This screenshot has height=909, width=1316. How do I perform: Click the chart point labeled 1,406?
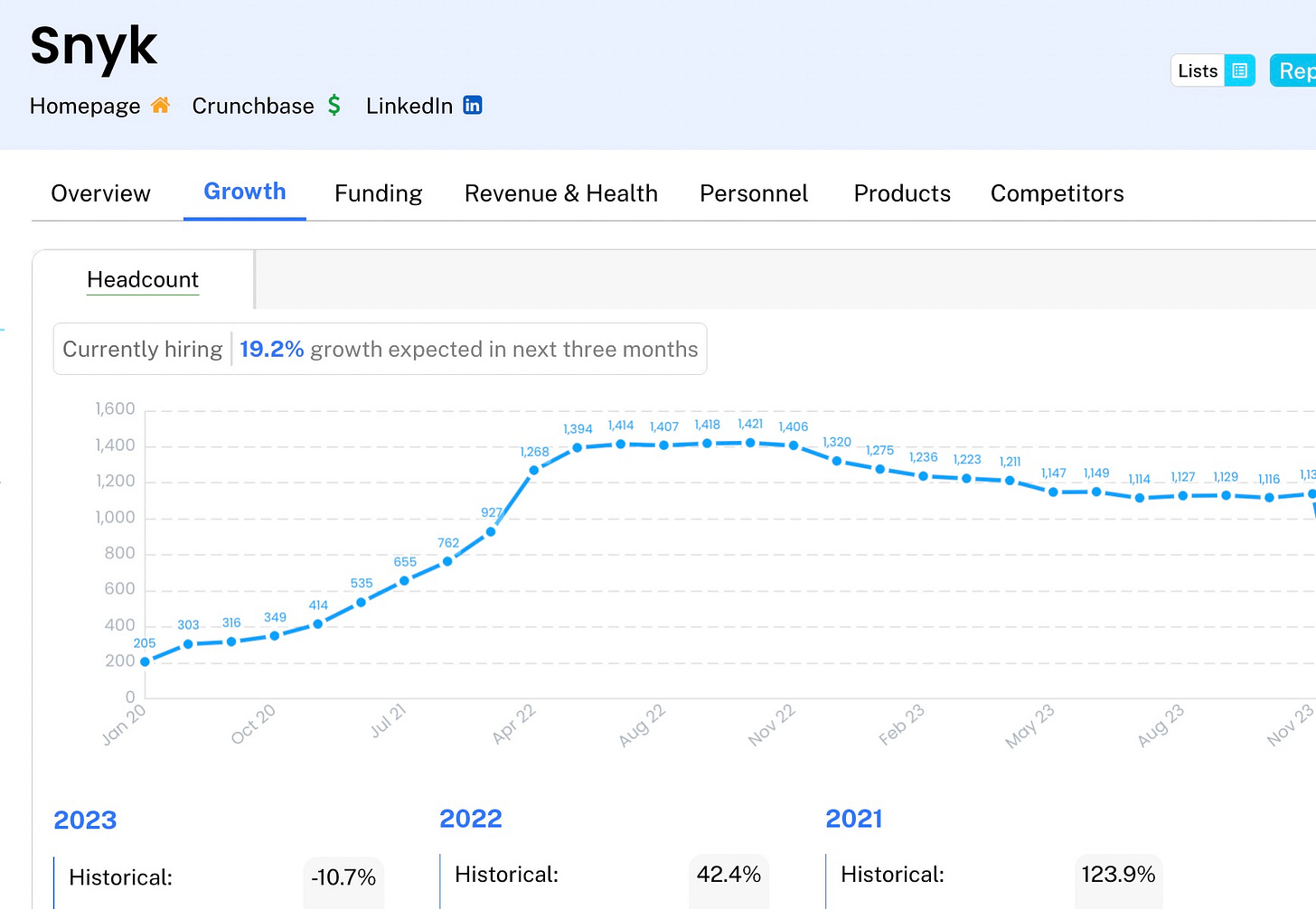tap(794, 445)
